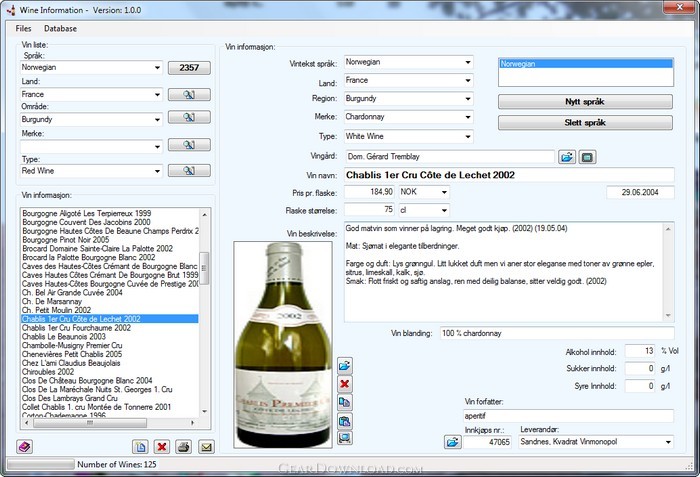700x477 pixels.
Task: Click the printer icon below wine list
Action: coord(183,447)
